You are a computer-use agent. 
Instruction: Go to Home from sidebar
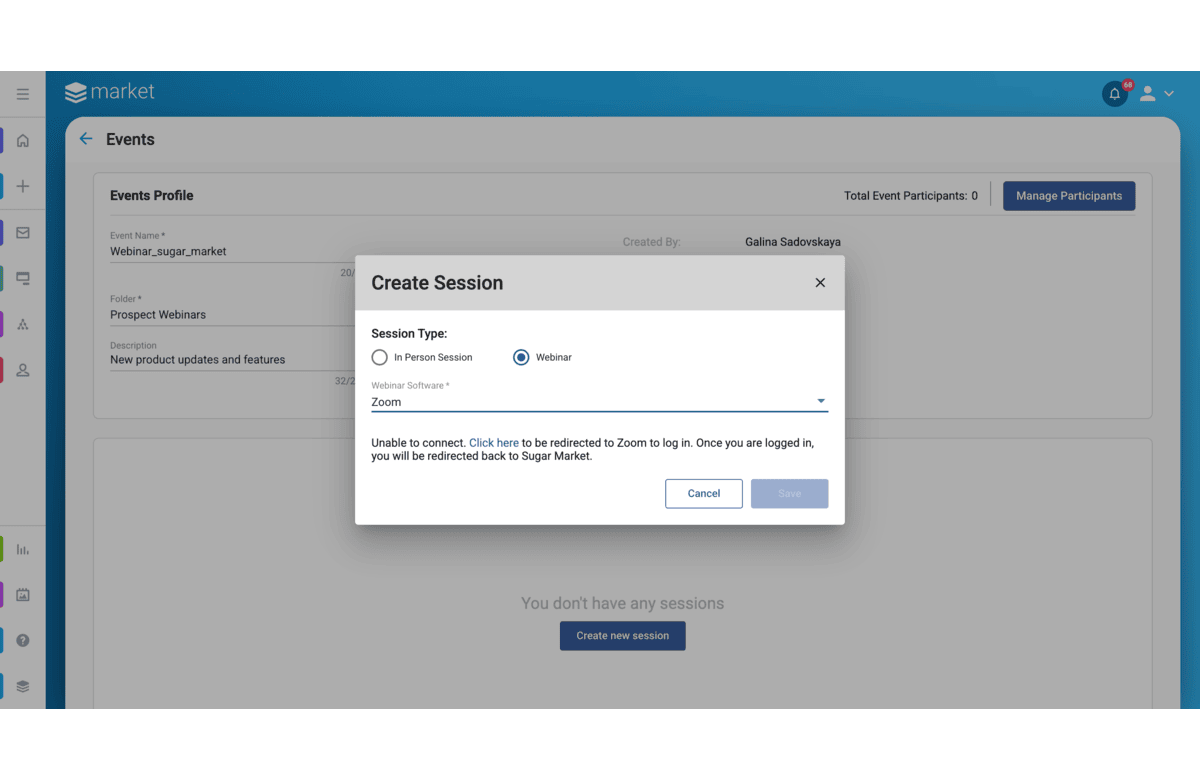click(23, 141)
